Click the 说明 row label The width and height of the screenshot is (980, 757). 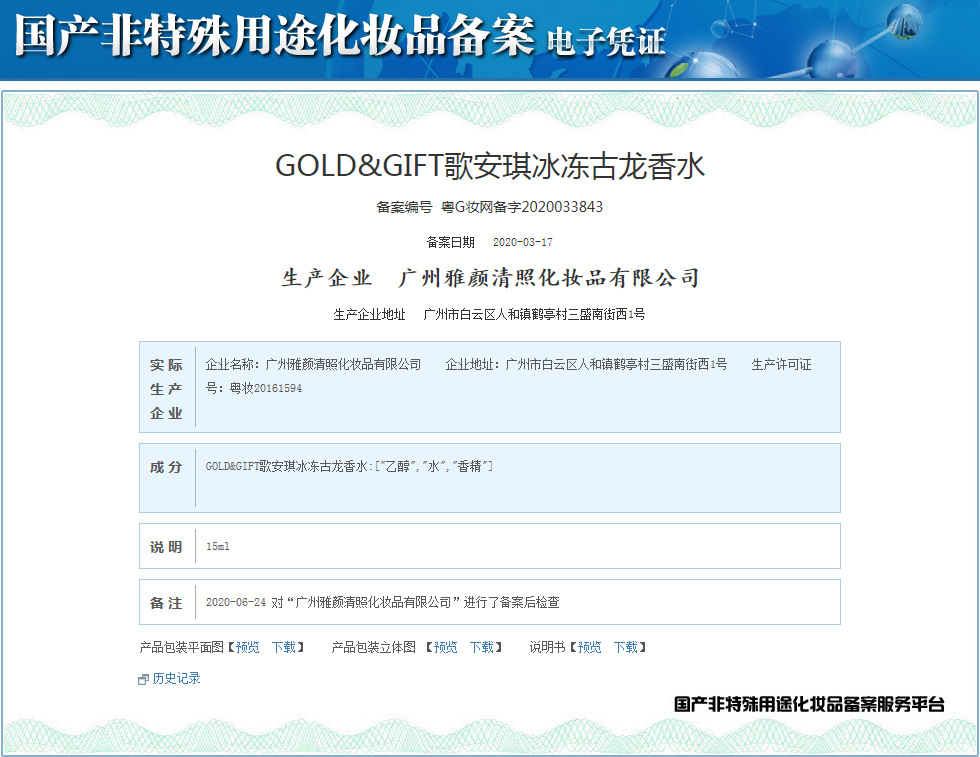click(166, 547)
